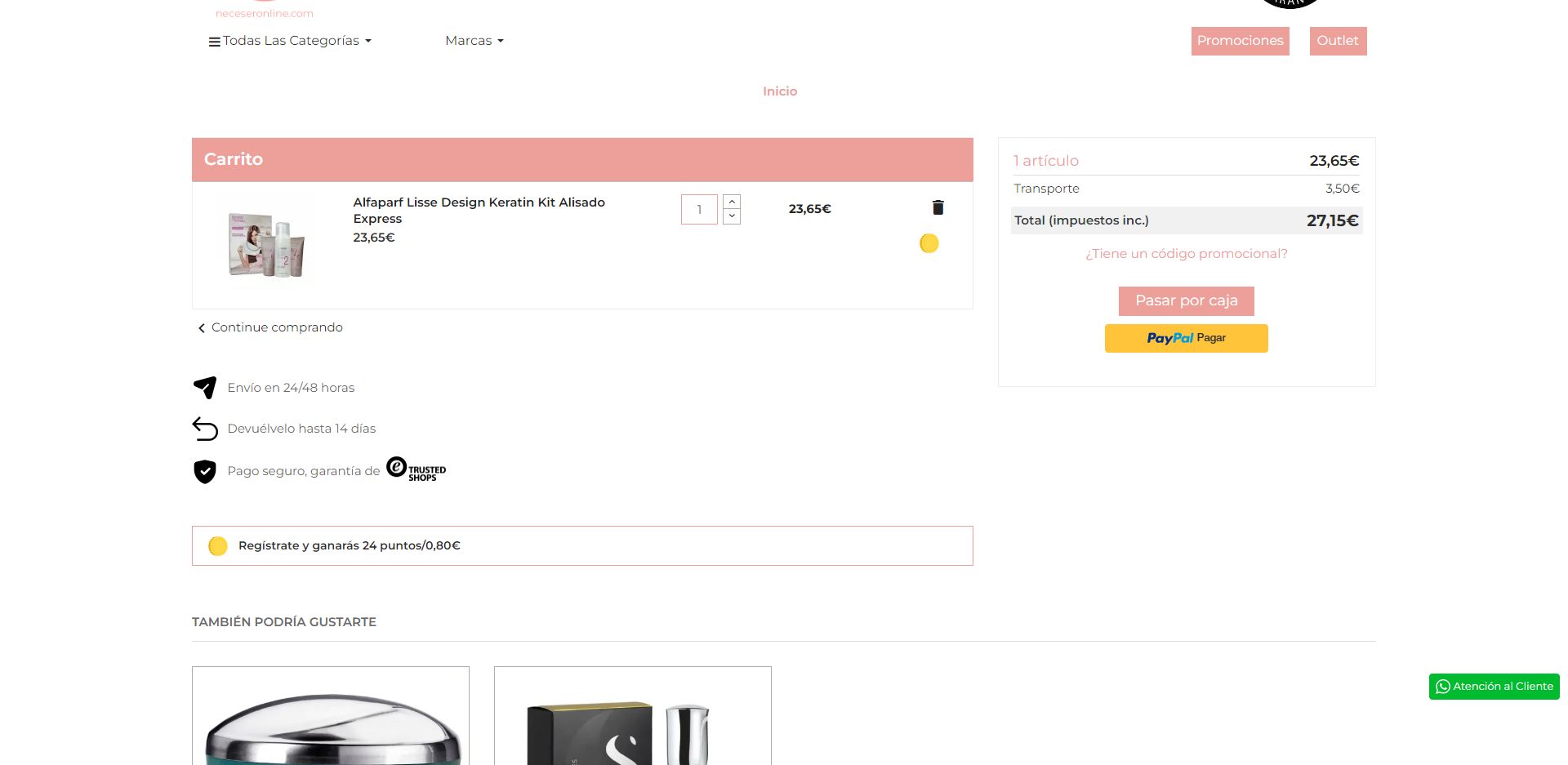Open Alfaparf Lisse Design Keratin Kit product link
Screen dimensions: 1568x765
[x=479, y=210]
